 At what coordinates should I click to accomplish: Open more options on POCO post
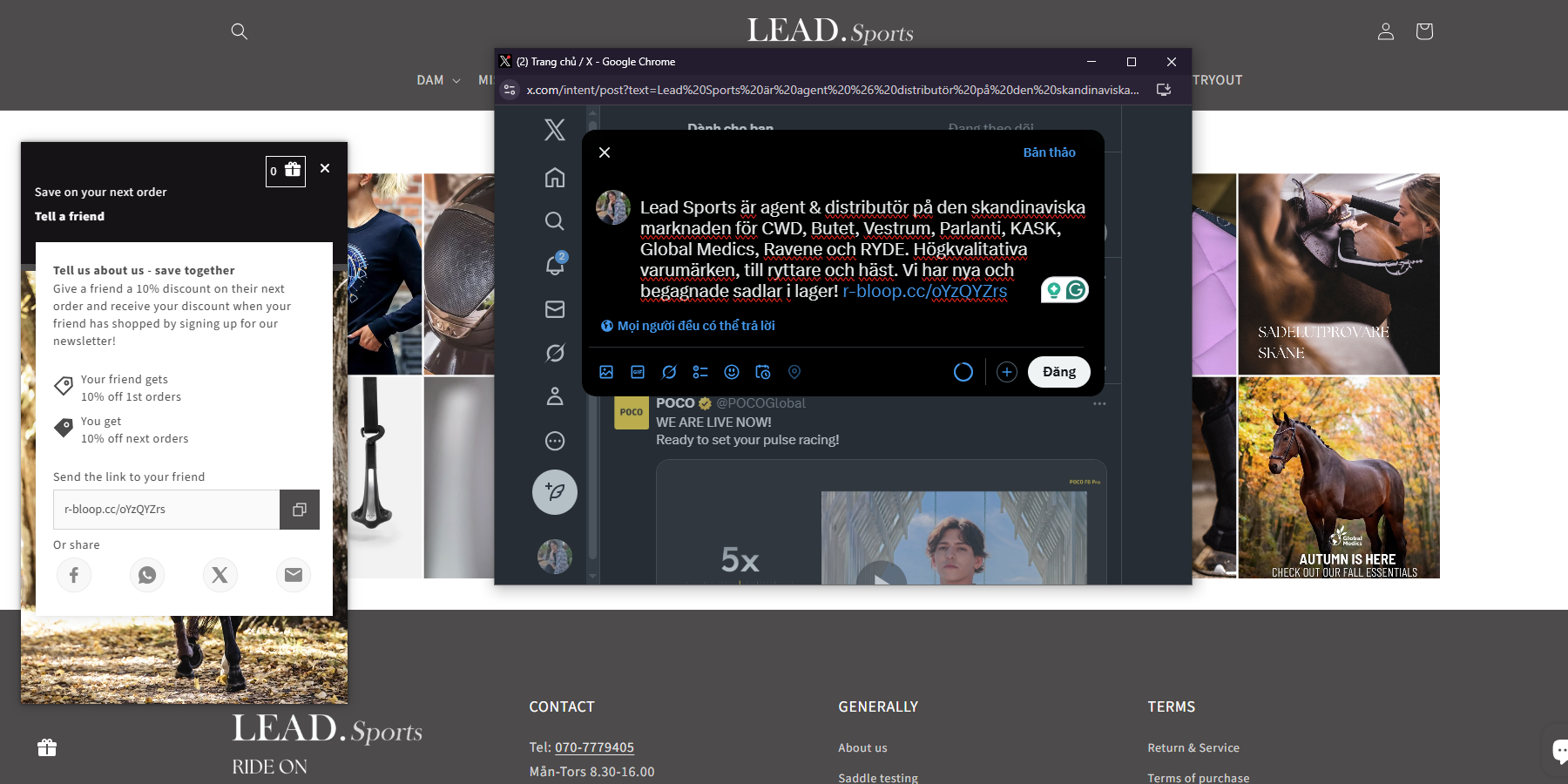[1099, 403]
